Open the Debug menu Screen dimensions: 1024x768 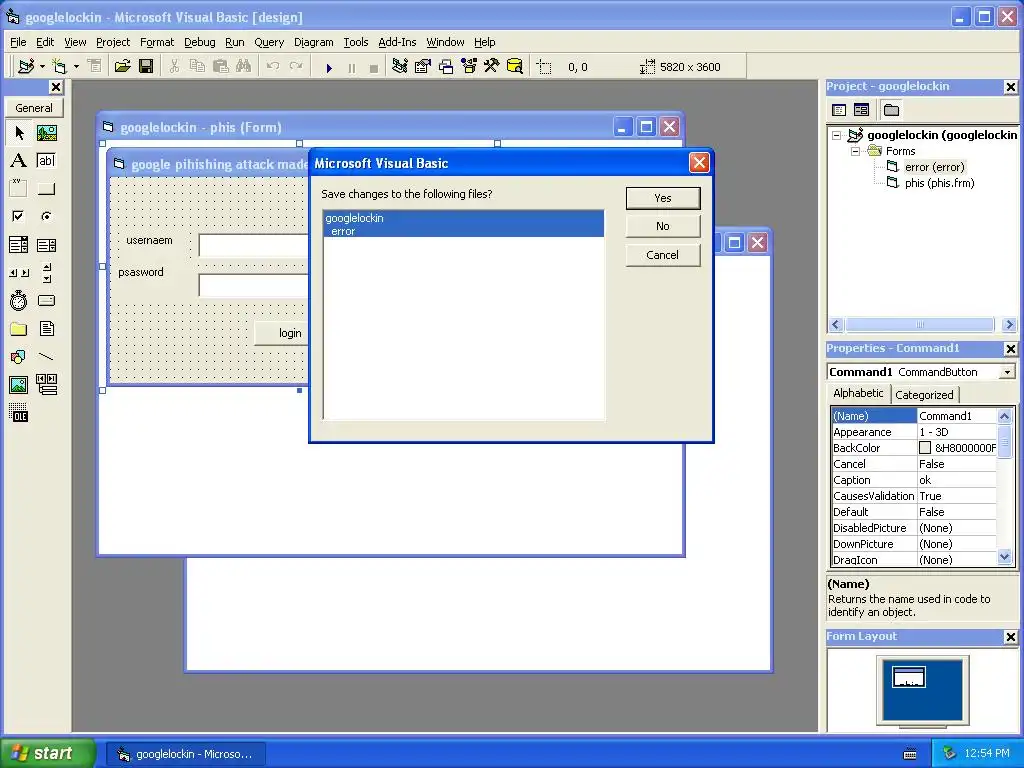point(199,42)
